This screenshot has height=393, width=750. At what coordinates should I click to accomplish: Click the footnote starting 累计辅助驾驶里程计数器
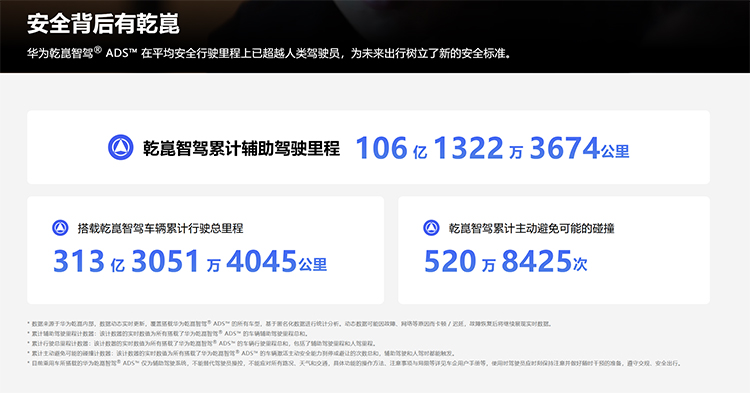tap(168, 333)
